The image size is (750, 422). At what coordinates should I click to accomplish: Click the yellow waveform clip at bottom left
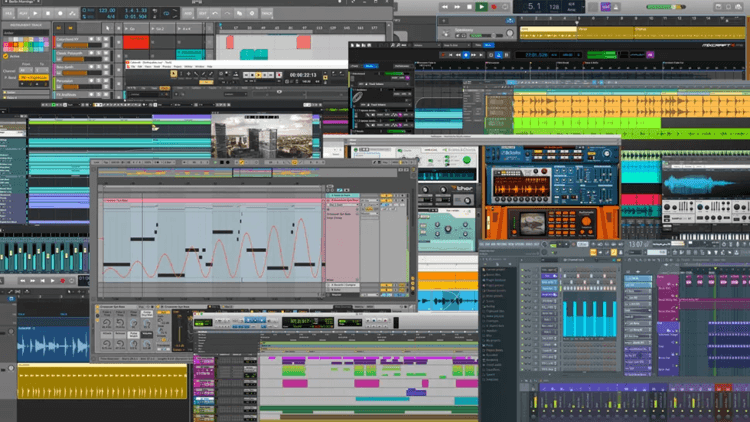100,383
